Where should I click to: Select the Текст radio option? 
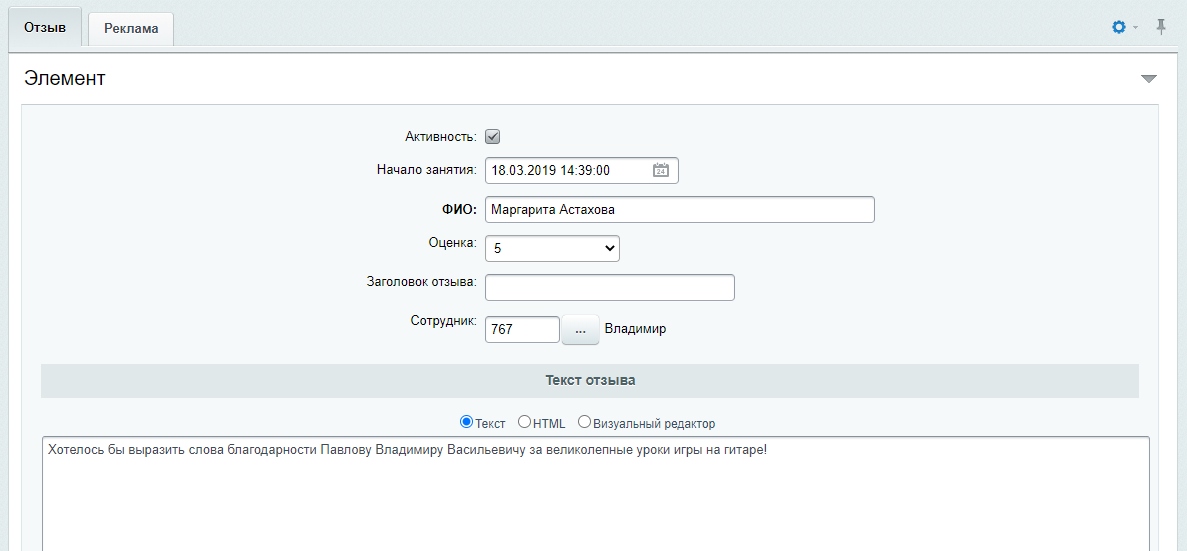point(466,422)
